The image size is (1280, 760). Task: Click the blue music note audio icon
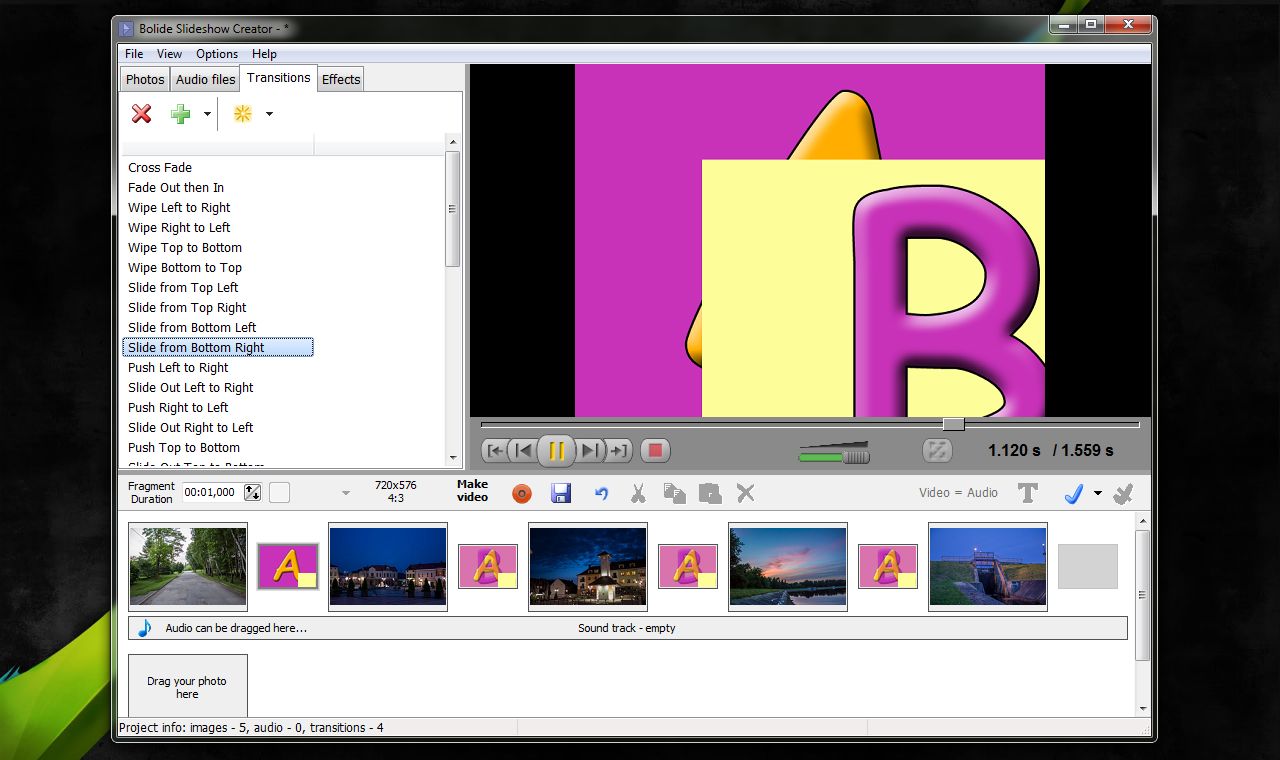146,628
